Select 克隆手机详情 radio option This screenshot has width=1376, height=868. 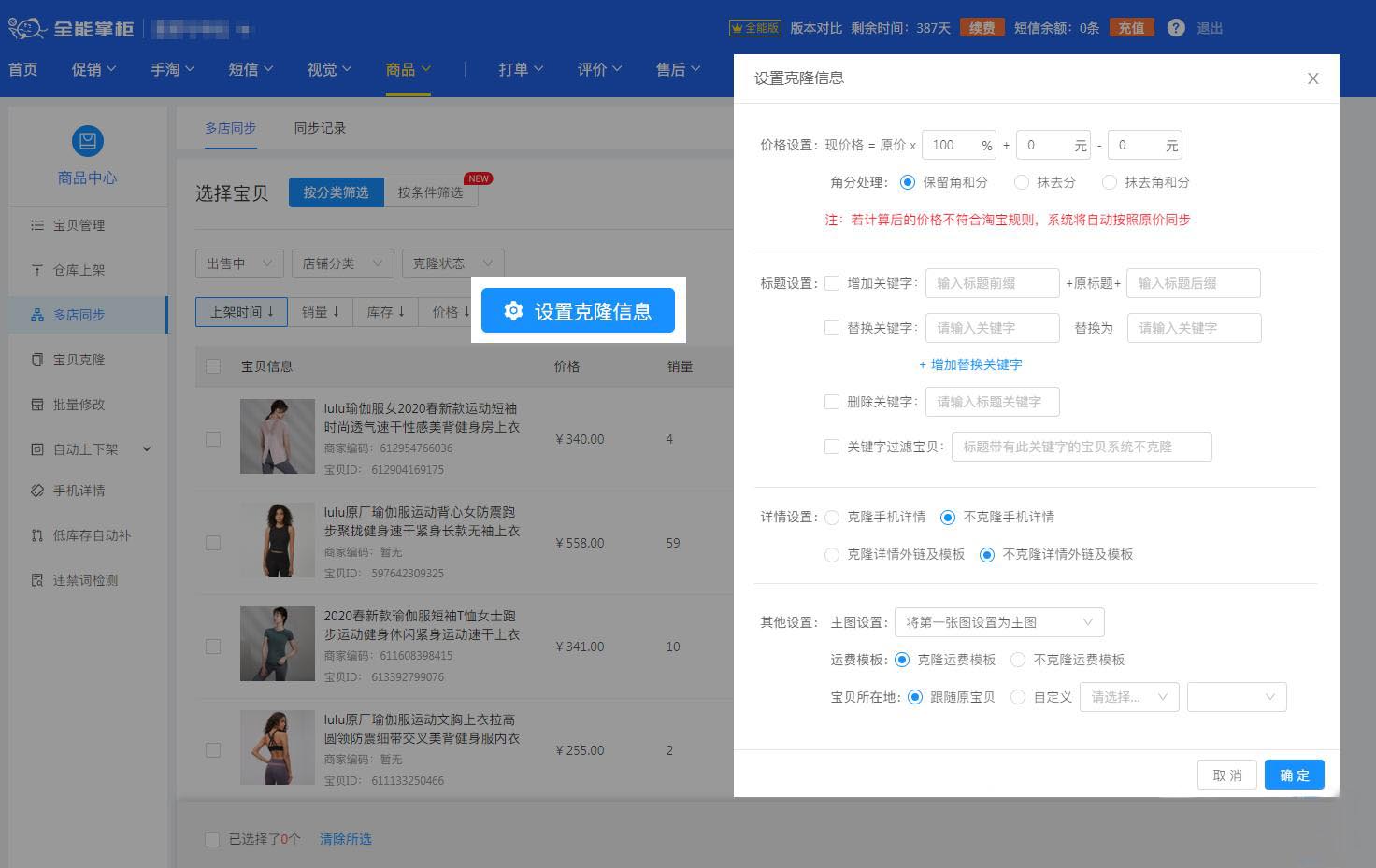832,517
